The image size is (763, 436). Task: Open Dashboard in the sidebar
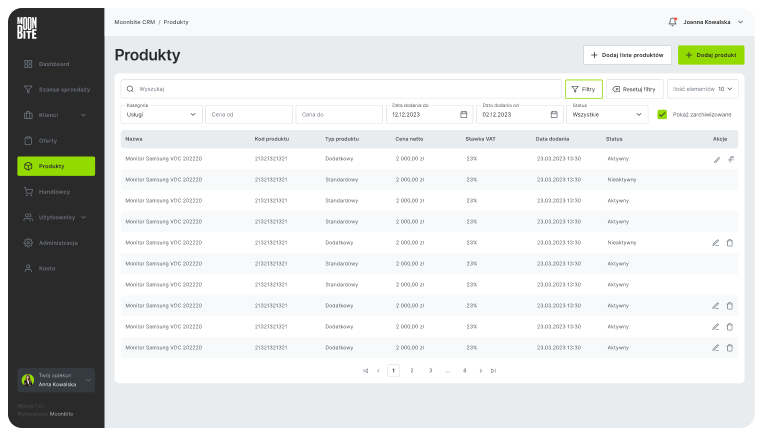pyautogui.click(x=54, y=64)
